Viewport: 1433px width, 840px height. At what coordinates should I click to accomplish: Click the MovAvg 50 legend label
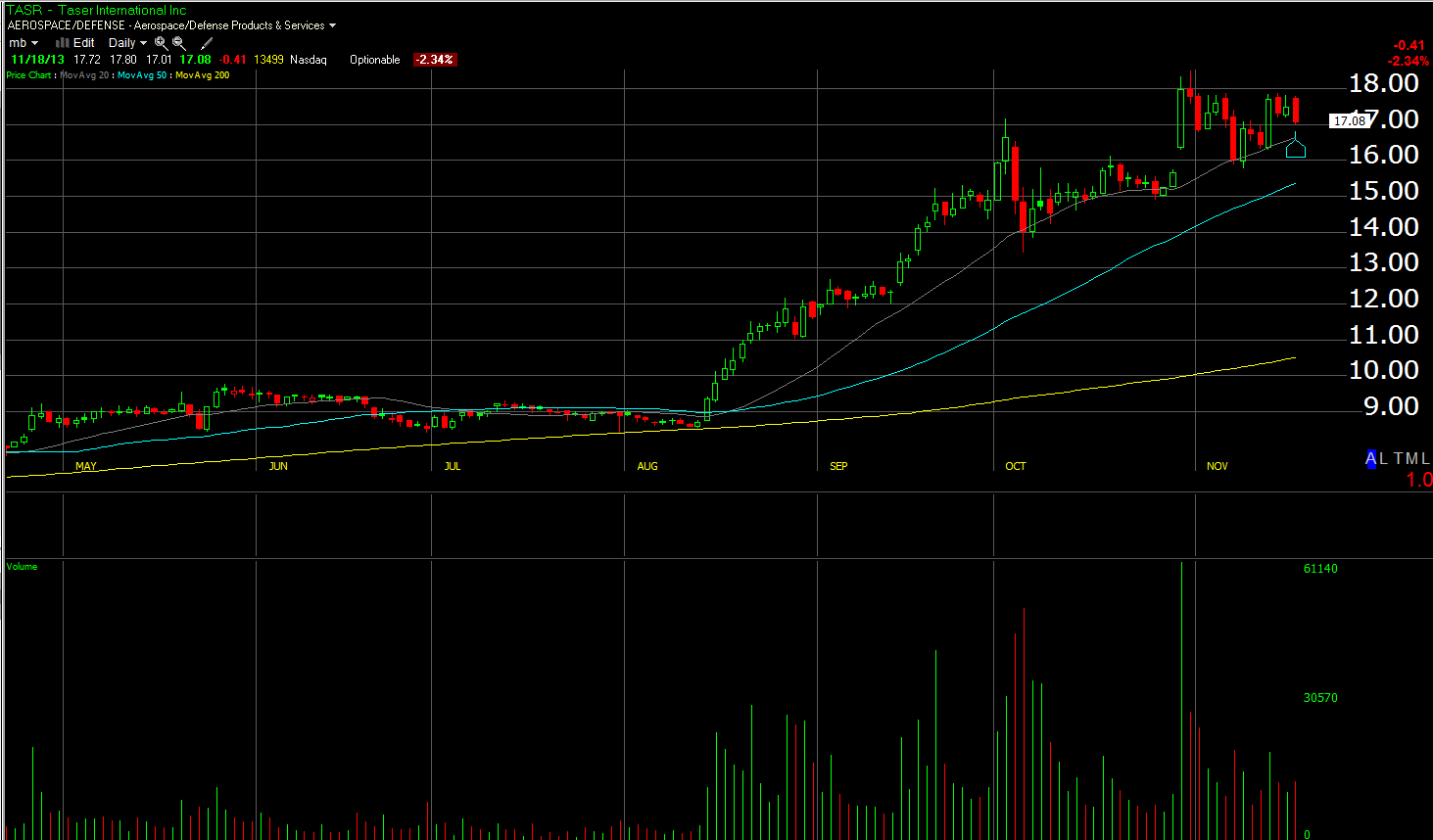pyautogui.click(x=142, y=75)
